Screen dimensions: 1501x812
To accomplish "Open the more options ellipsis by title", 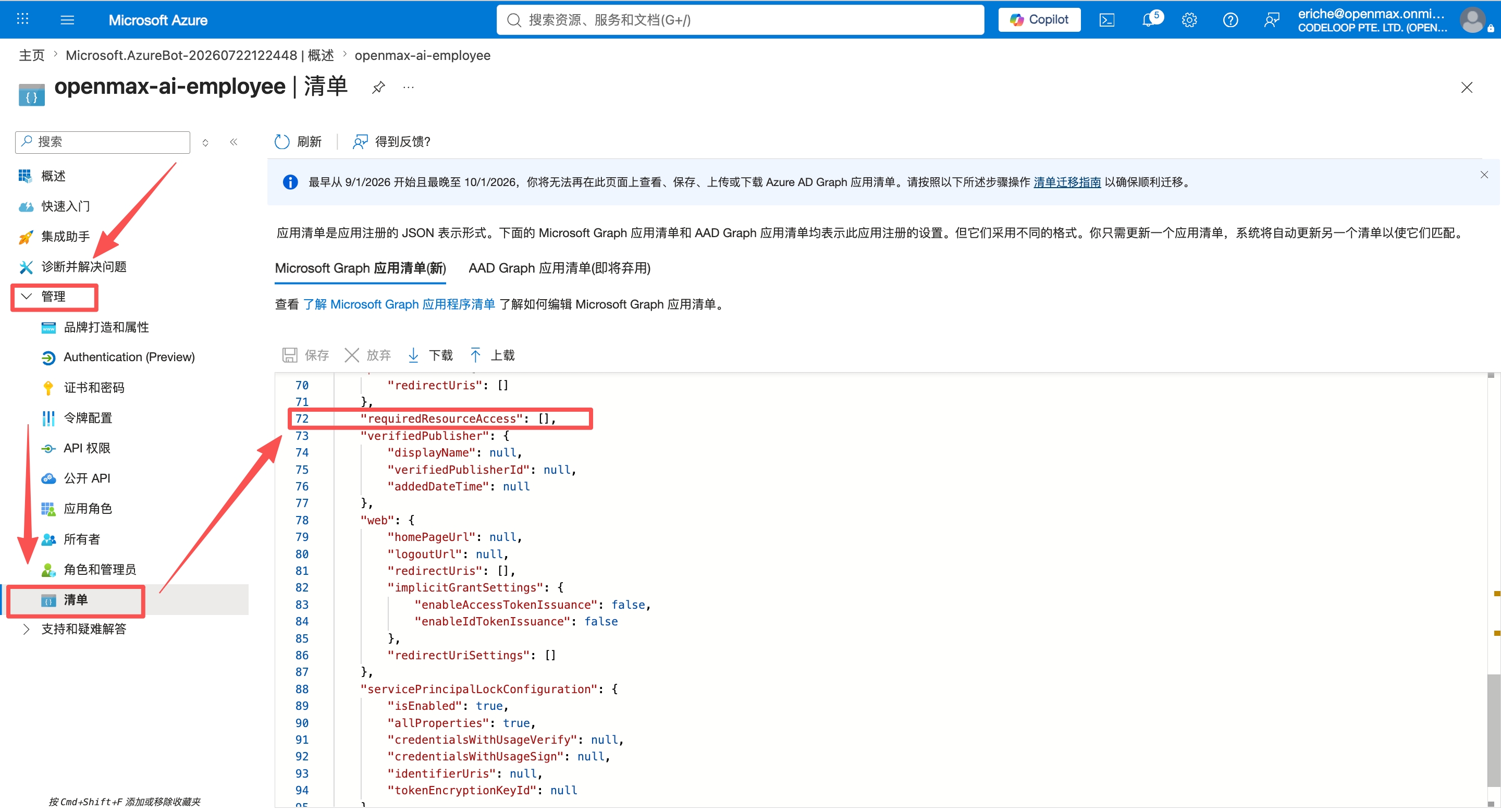I will click(x=409, y=88).
